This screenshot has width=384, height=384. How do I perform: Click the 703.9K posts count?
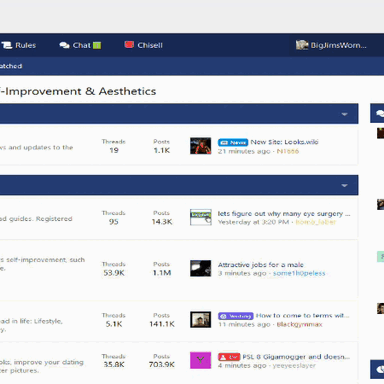[162, 365]
